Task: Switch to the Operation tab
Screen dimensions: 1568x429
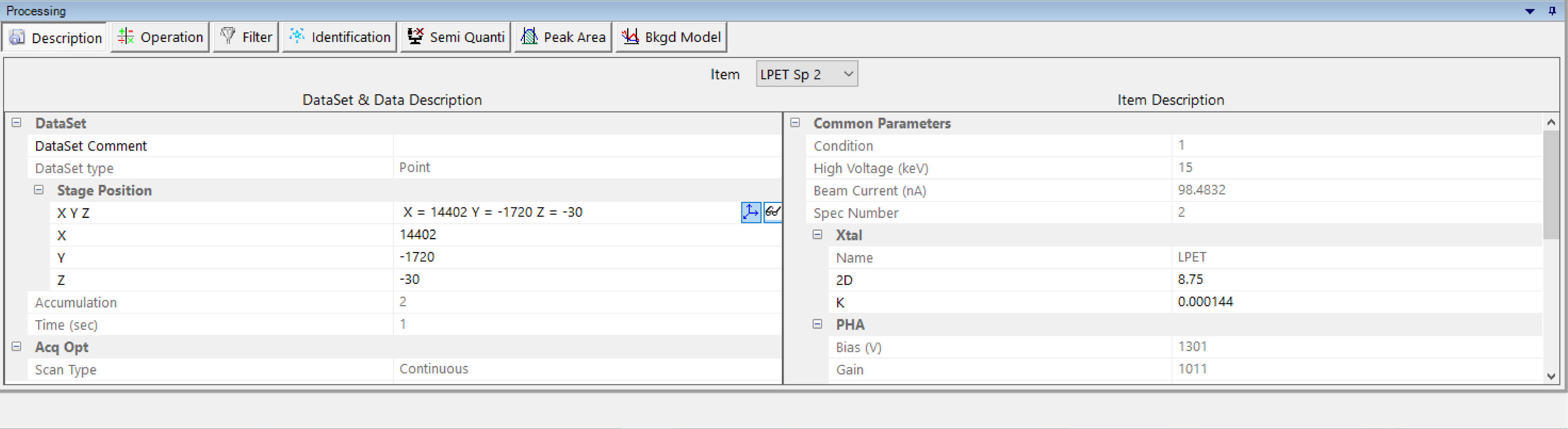Action: pyautogui.click(x=160, y=37)
